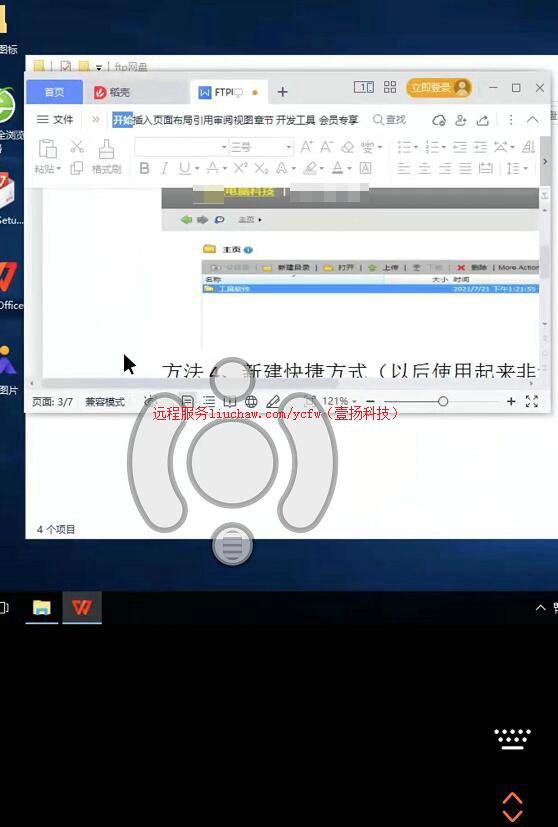The image size is (558, 827).
Task: Toggle Bold formatting
Action: (x=144, y=168)
